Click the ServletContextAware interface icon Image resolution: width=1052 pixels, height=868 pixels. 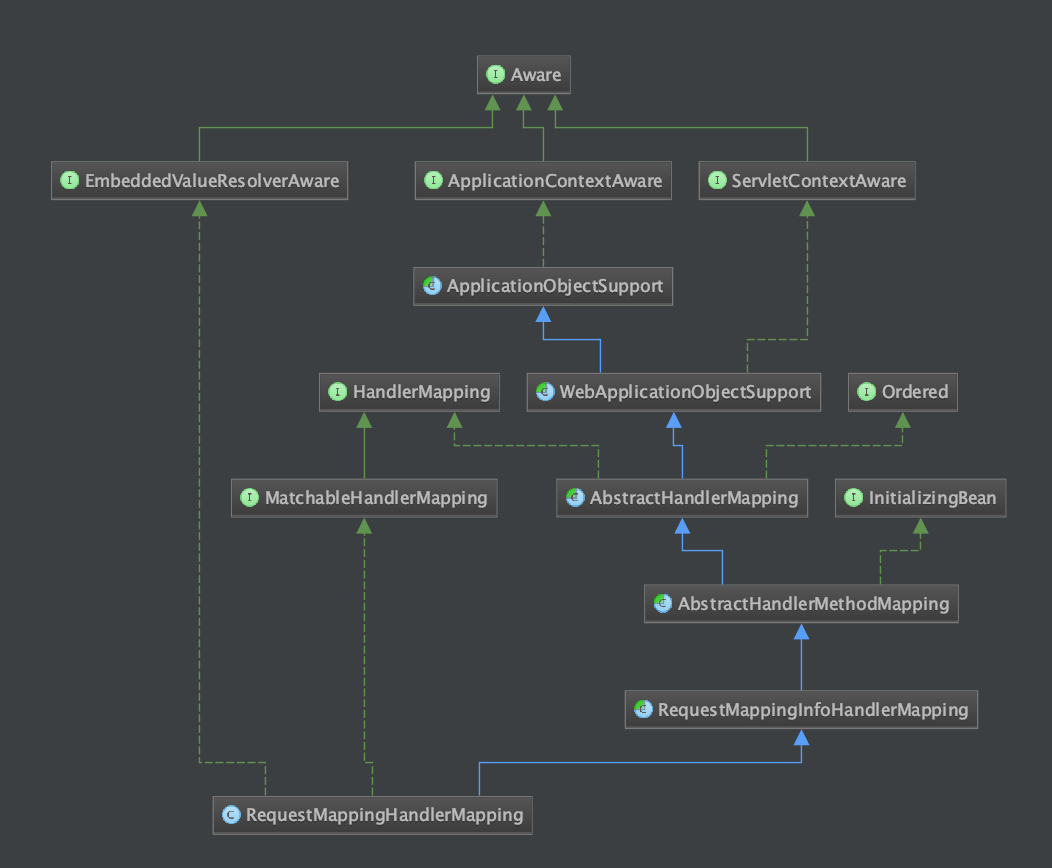coord(717,180)
